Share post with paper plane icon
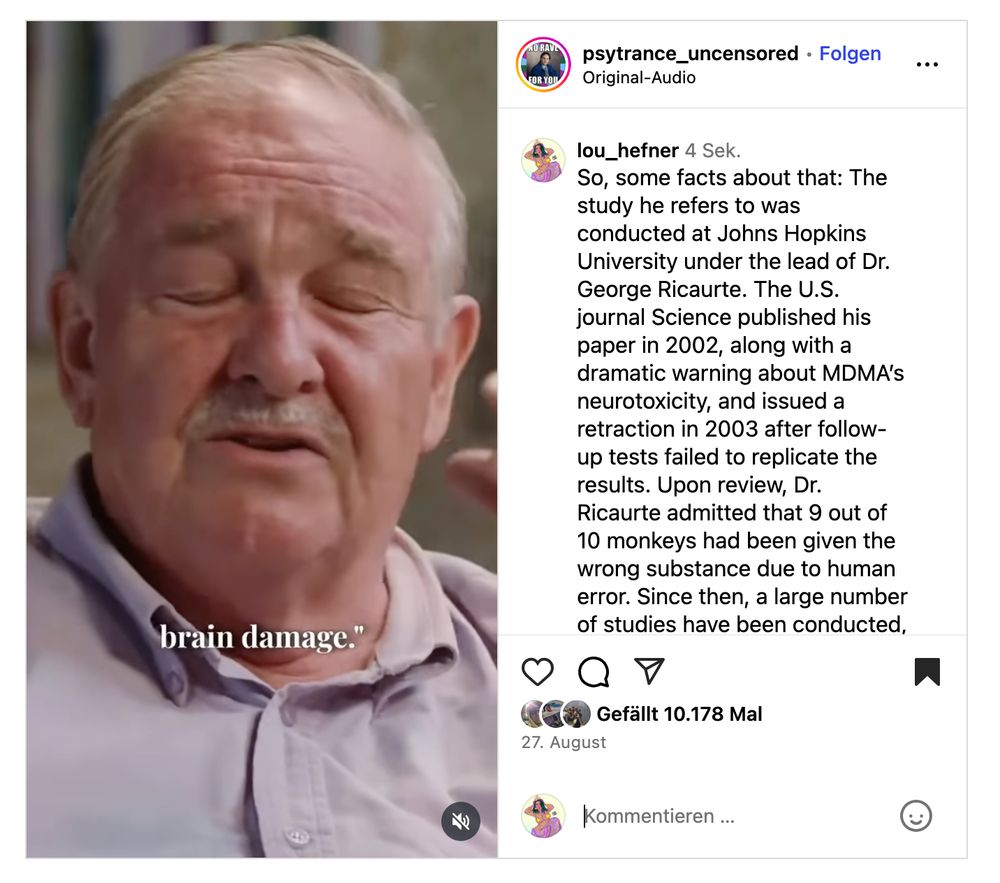This screenshot has height=883, width=1000. tap(649, 671)
